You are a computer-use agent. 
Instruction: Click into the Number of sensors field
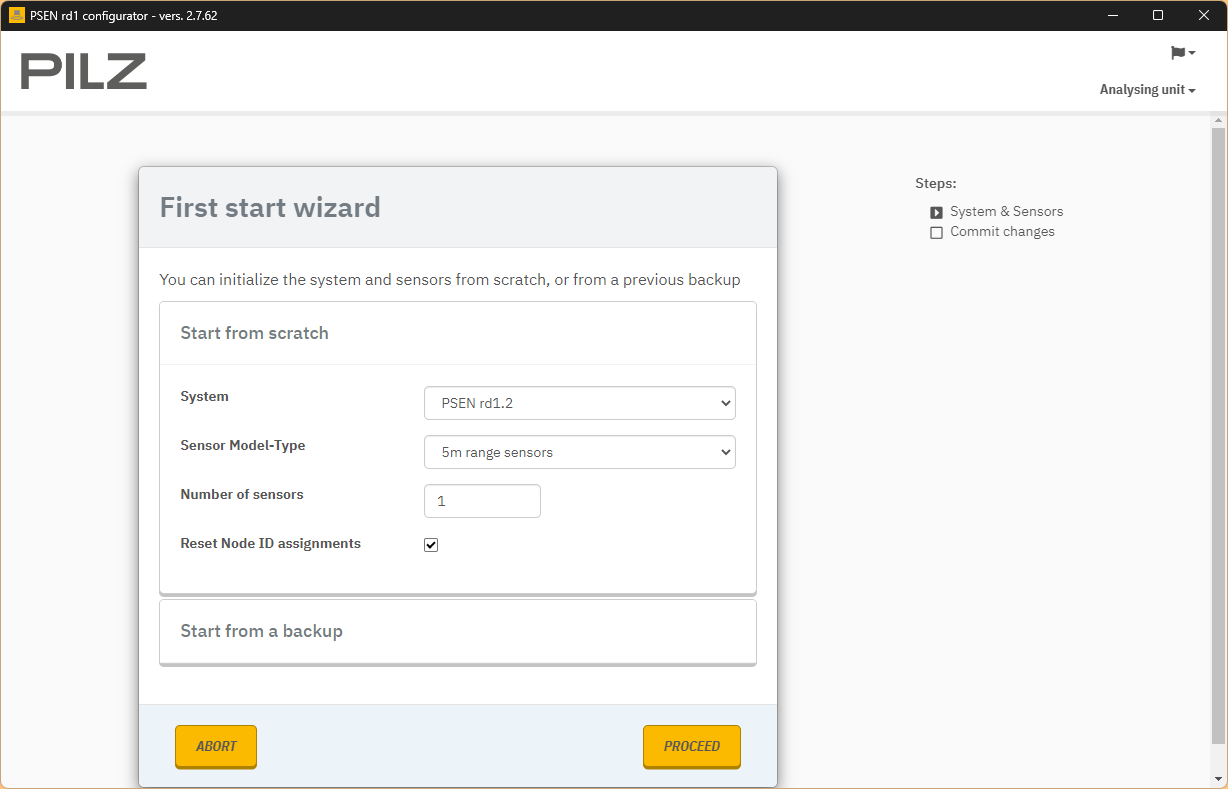(x=482, y=501)
